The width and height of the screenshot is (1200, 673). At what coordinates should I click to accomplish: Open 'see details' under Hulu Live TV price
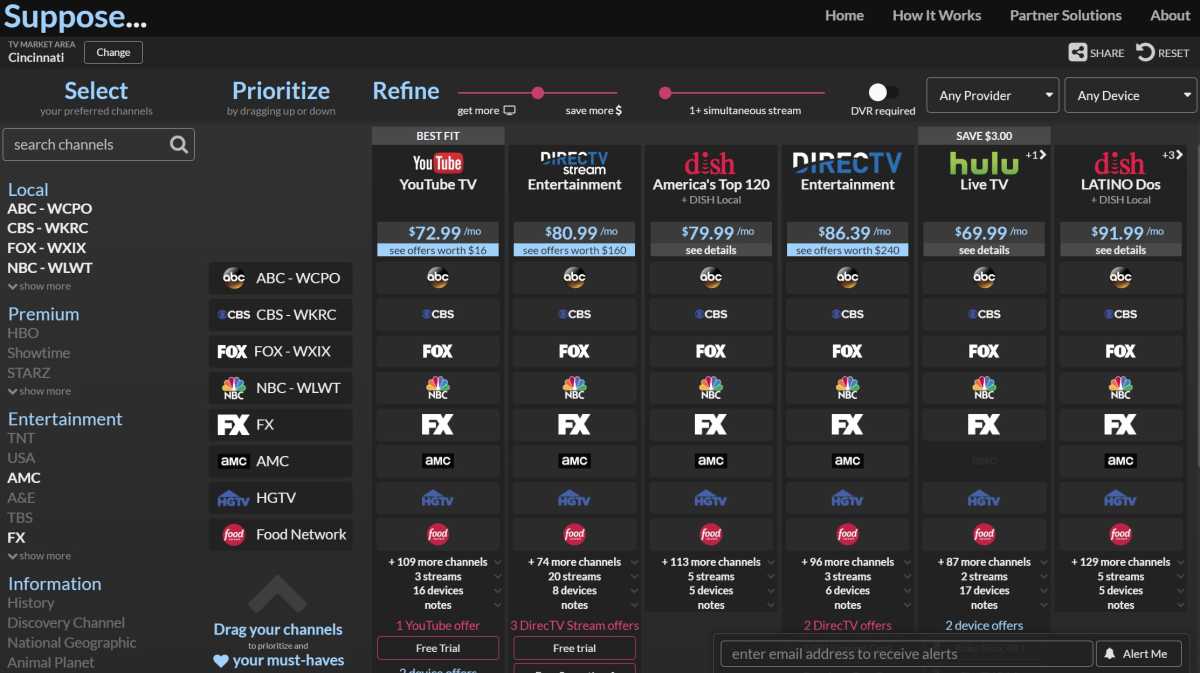pos(984,250)
